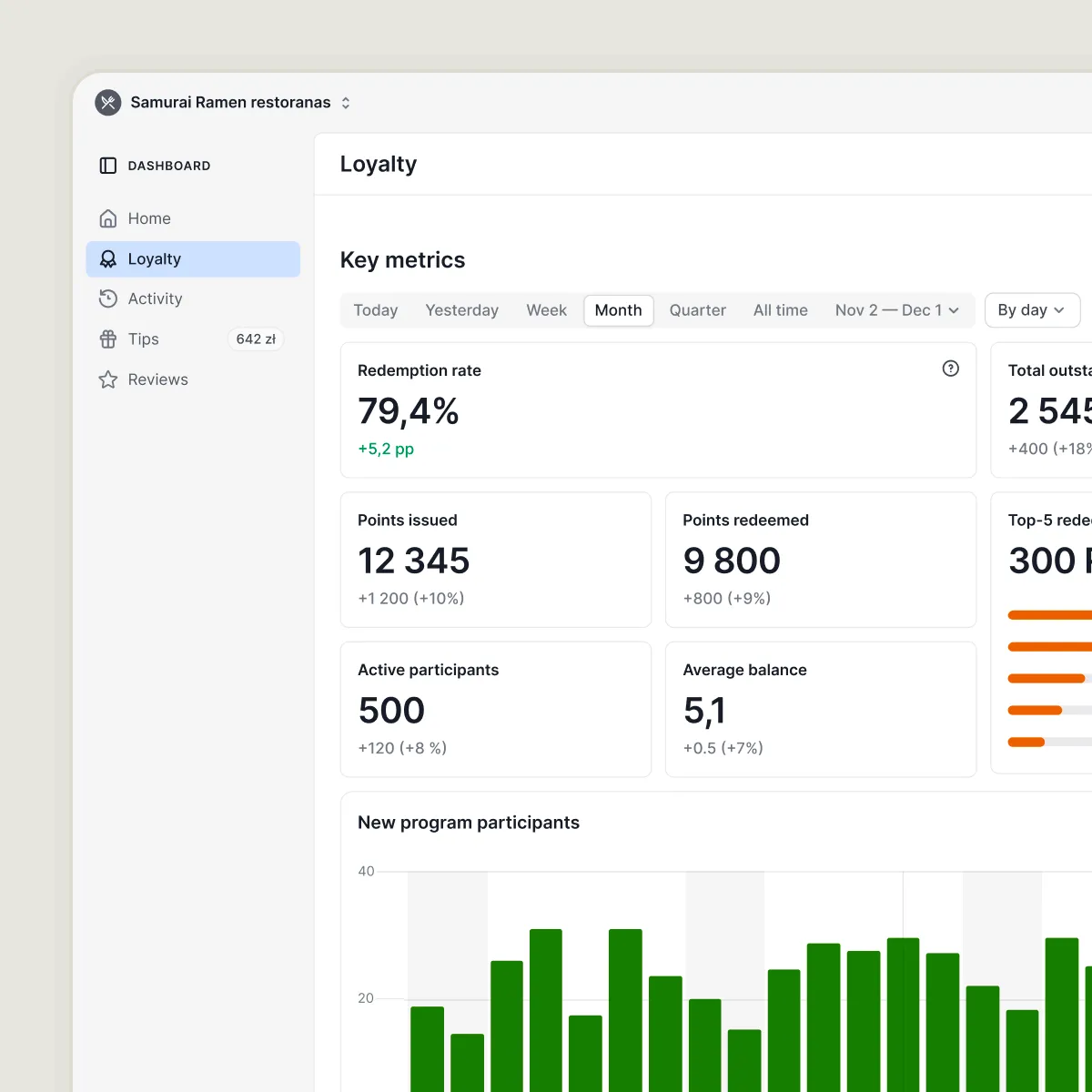Select the Month period tab

619,310
